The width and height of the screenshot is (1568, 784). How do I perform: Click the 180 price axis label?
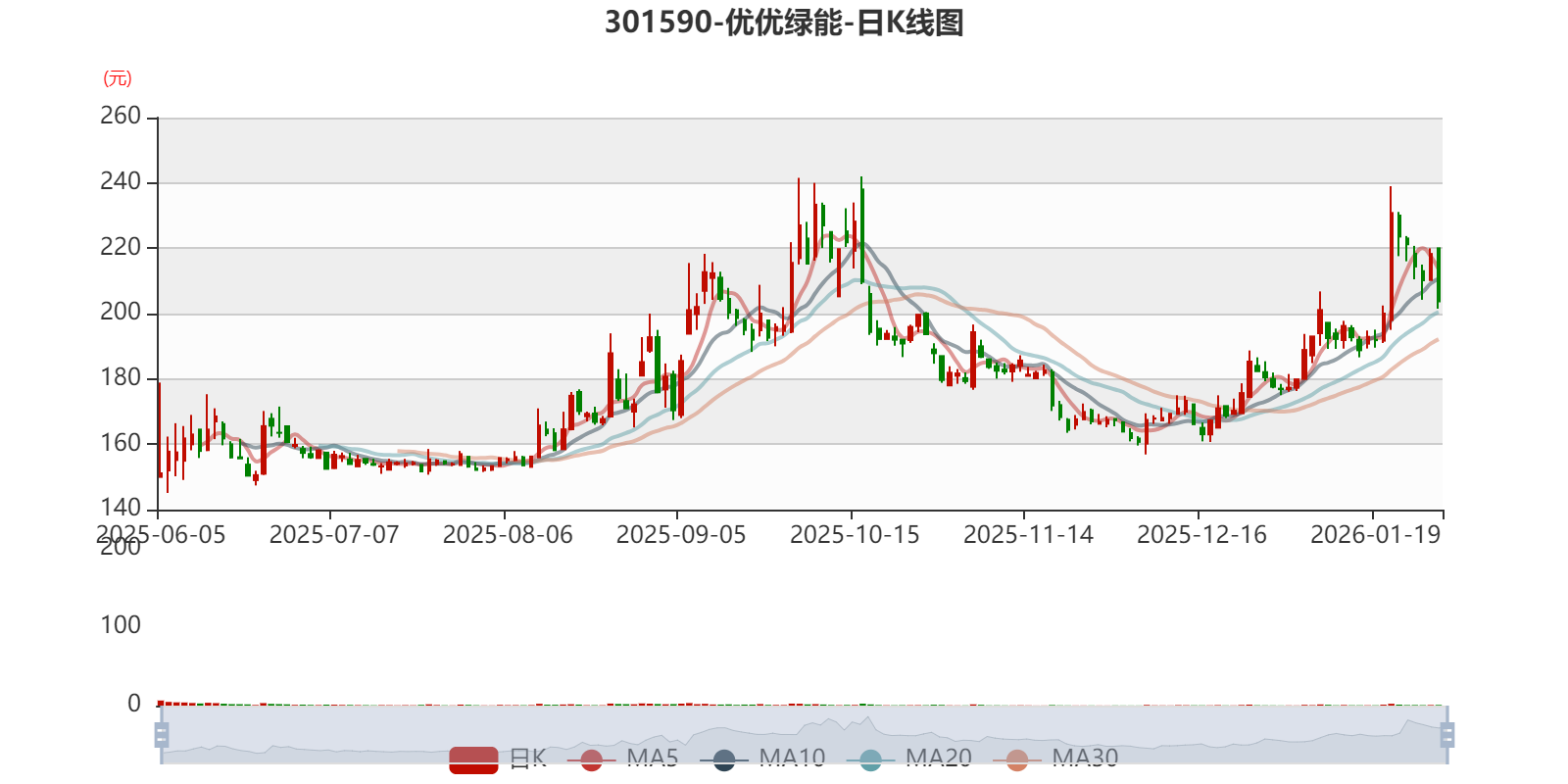pyautogui.click(x=121, y=377)
